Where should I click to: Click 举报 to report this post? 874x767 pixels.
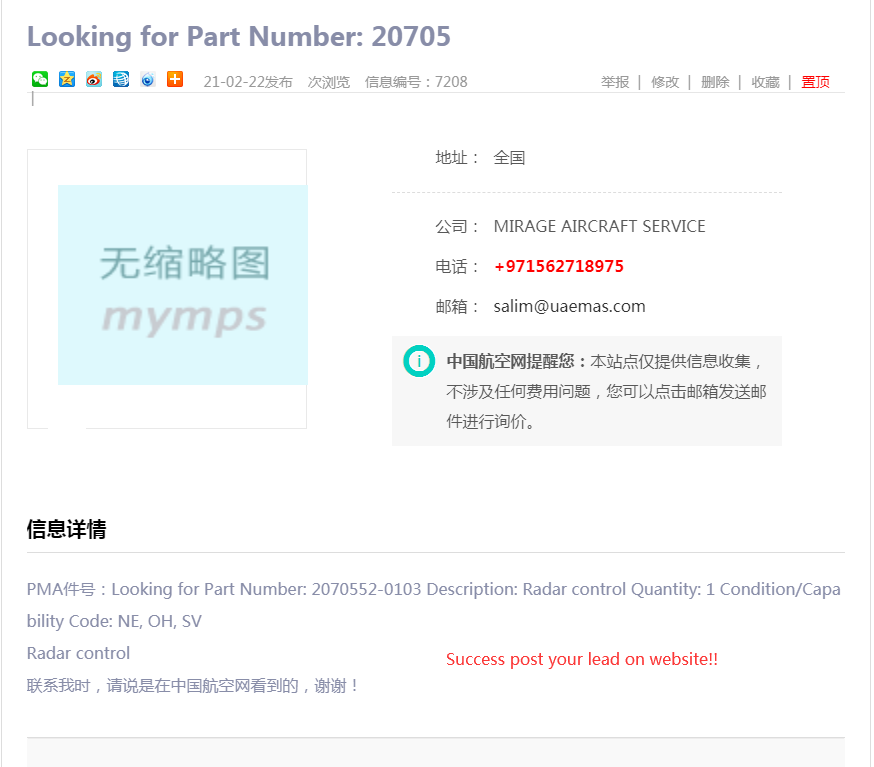click(615, 82)
